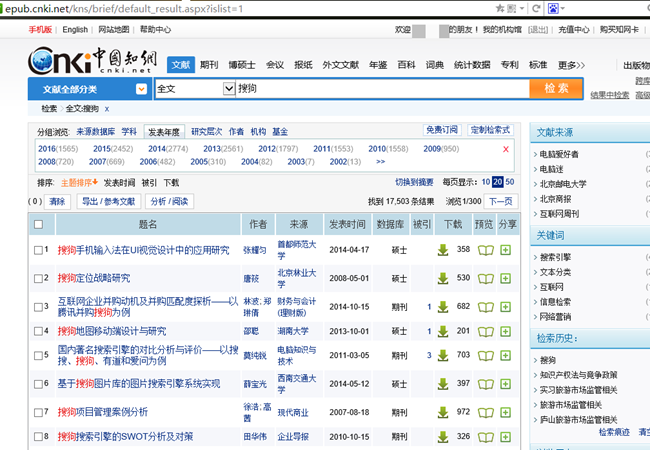Viewport: 650px width, 450px height.
Task: Reload the page with the browser refresh icon
Action: click(x=536, y=8)
